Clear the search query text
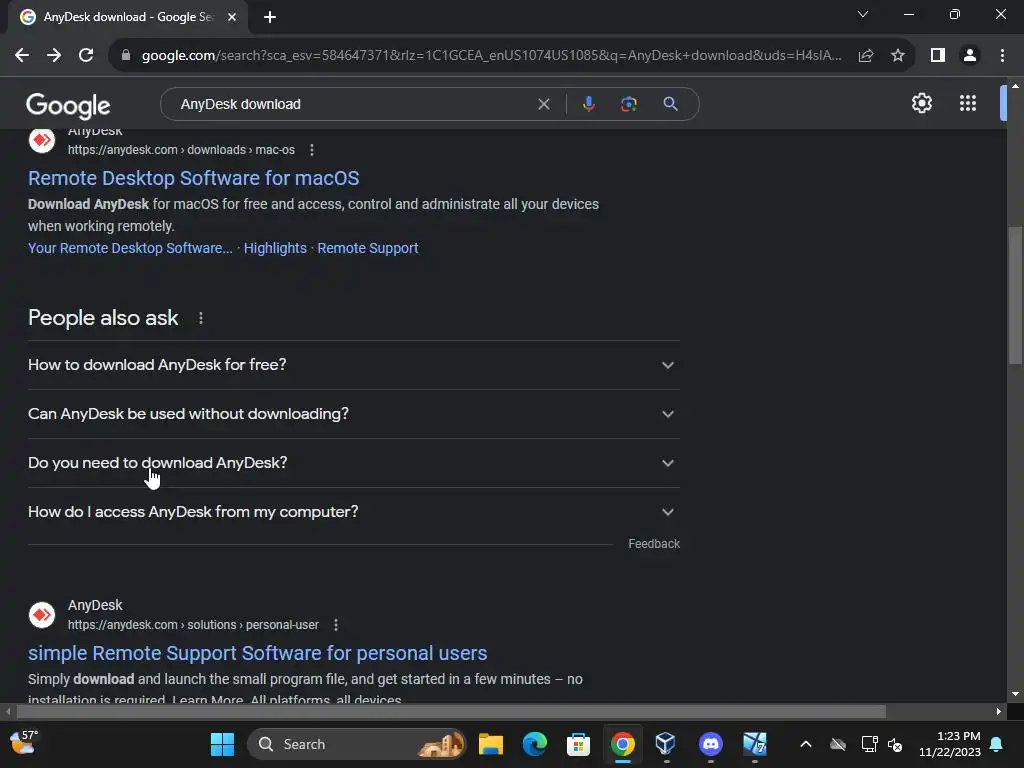 pyautogui.click(x=543, y=104)
